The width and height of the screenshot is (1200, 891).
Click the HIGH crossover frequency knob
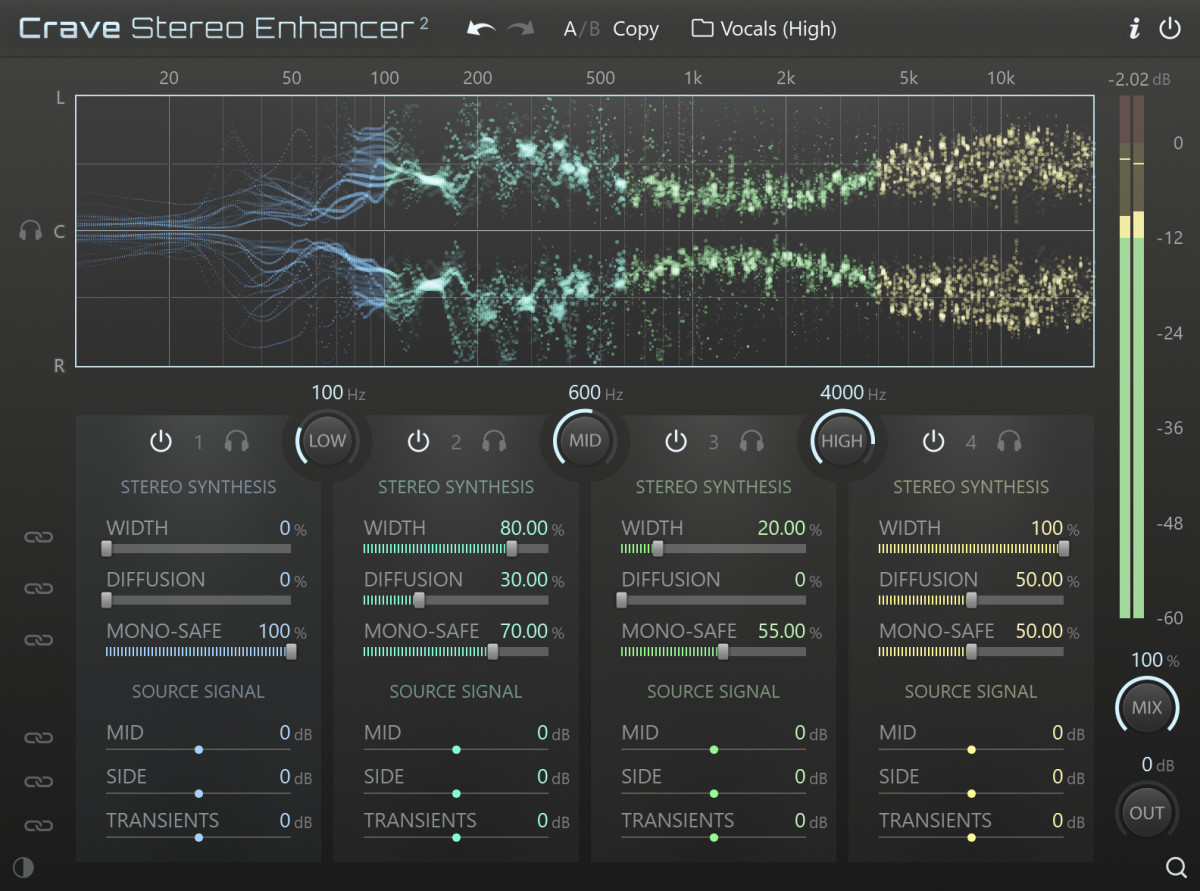pyautogui.click(x=842, y=441)
